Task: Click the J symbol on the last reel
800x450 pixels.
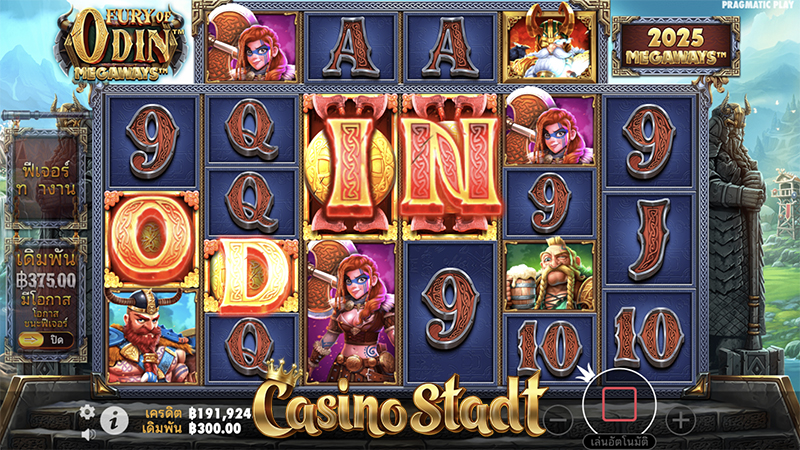Action: coord(648,240)
